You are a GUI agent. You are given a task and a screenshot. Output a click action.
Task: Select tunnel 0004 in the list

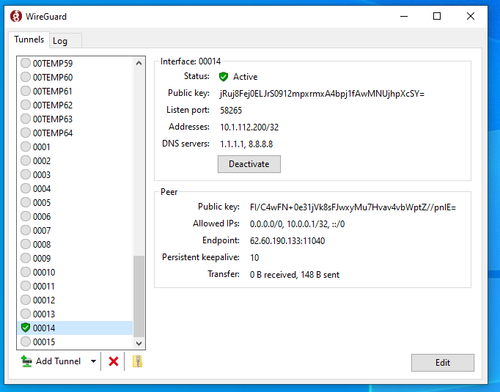[76, 189]
